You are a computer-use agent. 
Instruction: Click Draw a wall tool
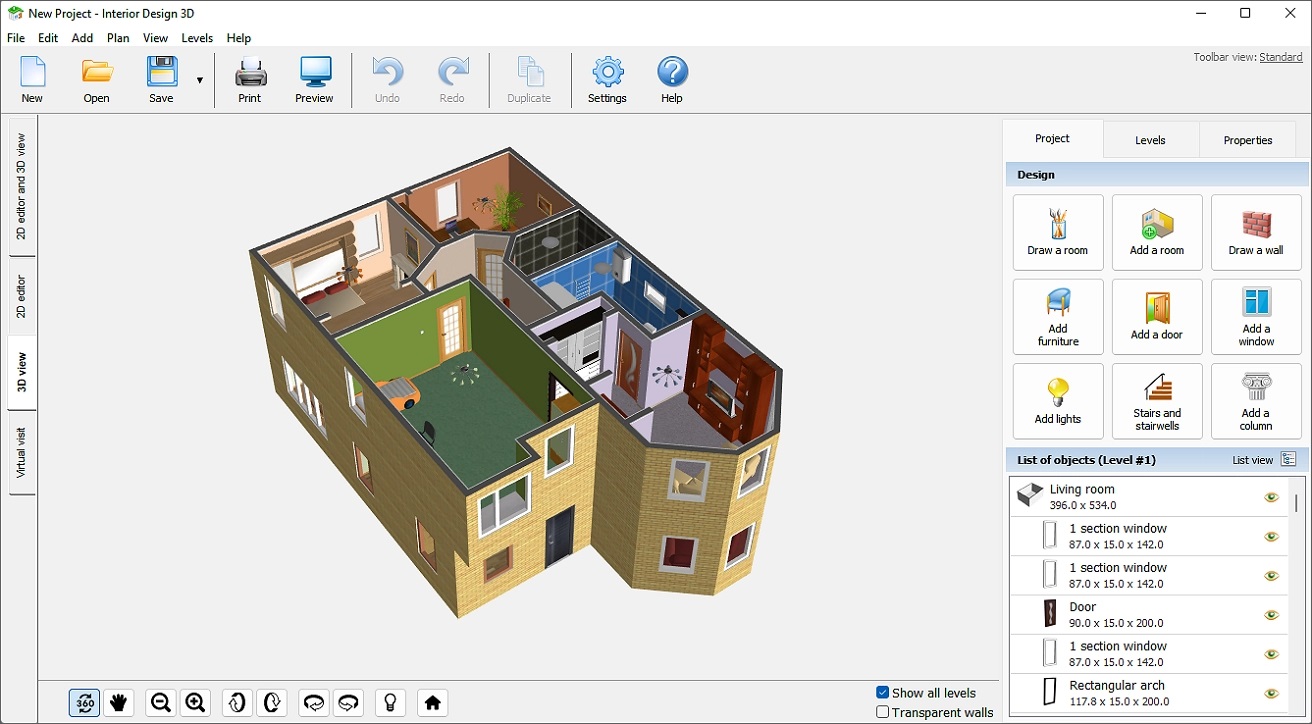point(1256,232)
